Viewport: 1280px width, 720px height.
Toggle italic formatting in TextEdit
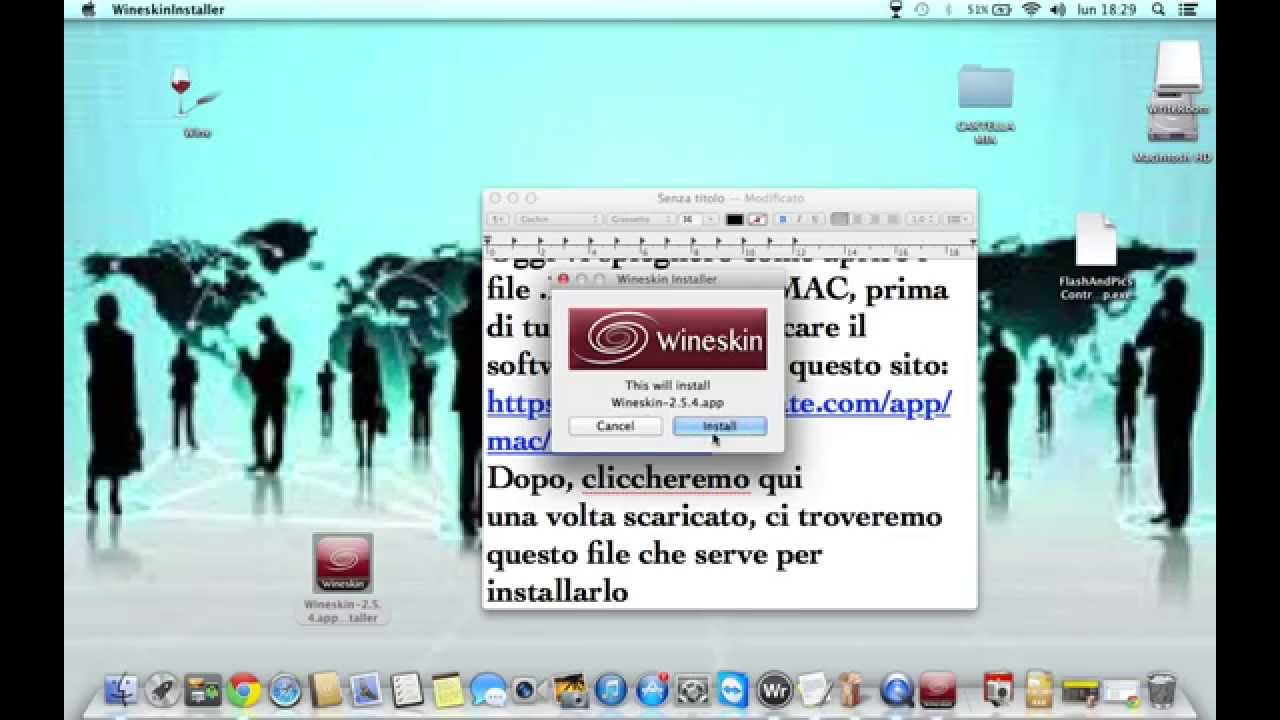pyautogui.click(x=799, y=219)
